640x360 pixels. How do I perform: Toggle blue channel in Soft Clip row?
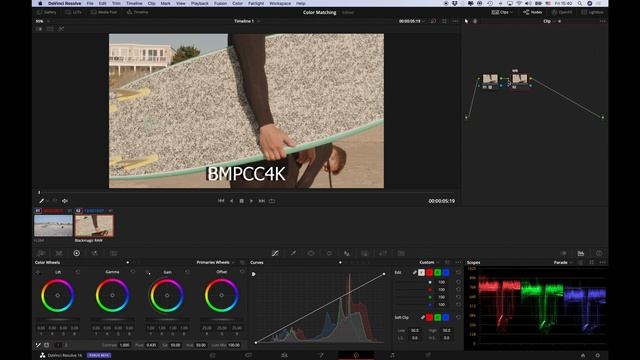tap(446, 317)
